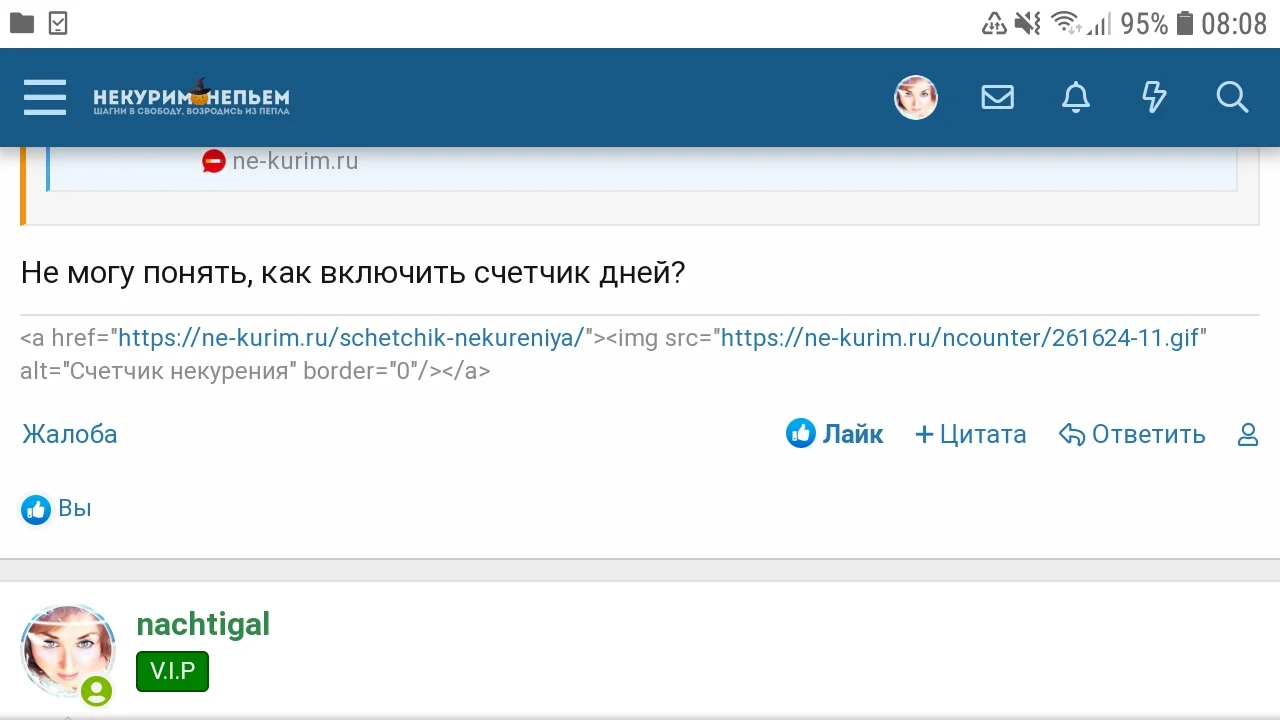Click the Жалоба report link

tap(69, 434)
